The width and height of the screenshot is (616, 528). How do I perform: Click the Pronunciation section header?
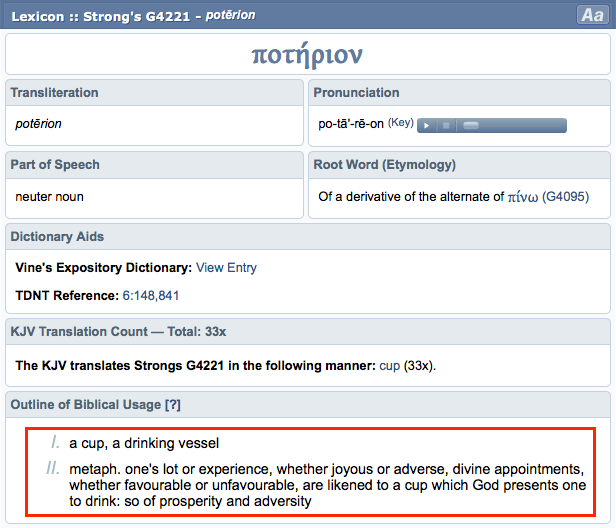point(356,93)
